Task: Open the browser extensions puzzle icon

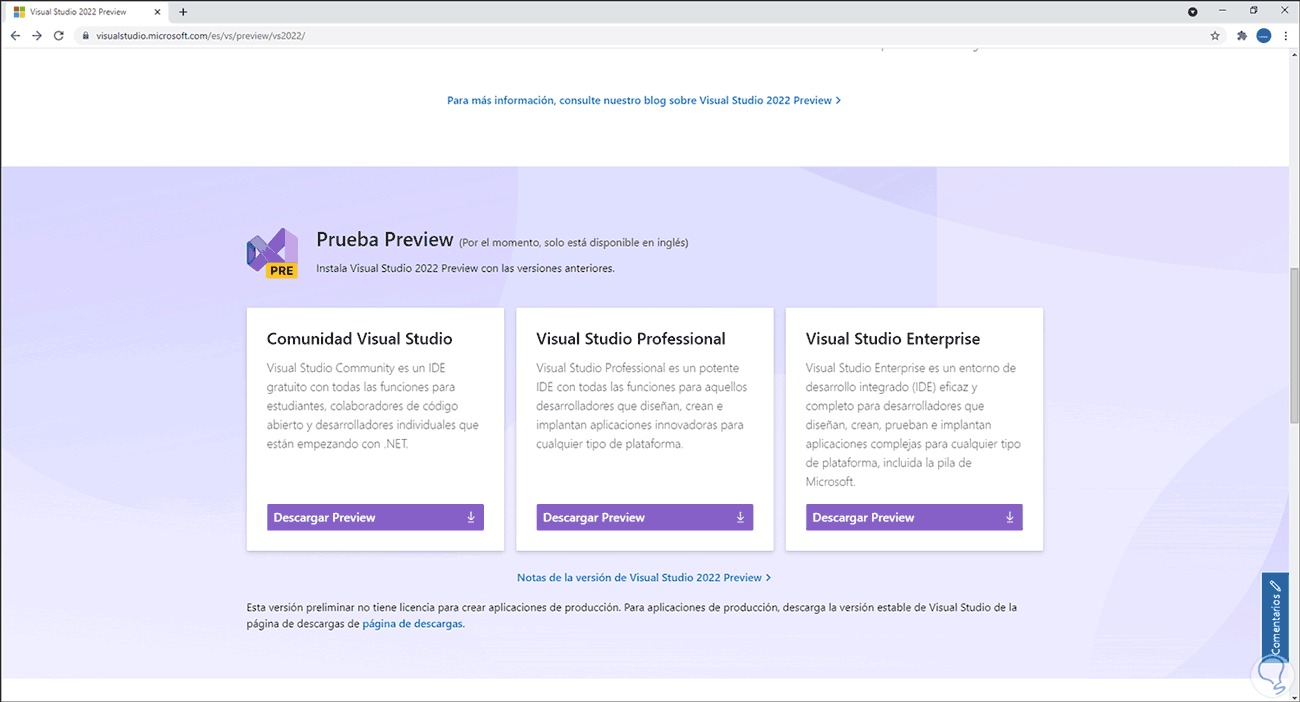Action: 1242,35
